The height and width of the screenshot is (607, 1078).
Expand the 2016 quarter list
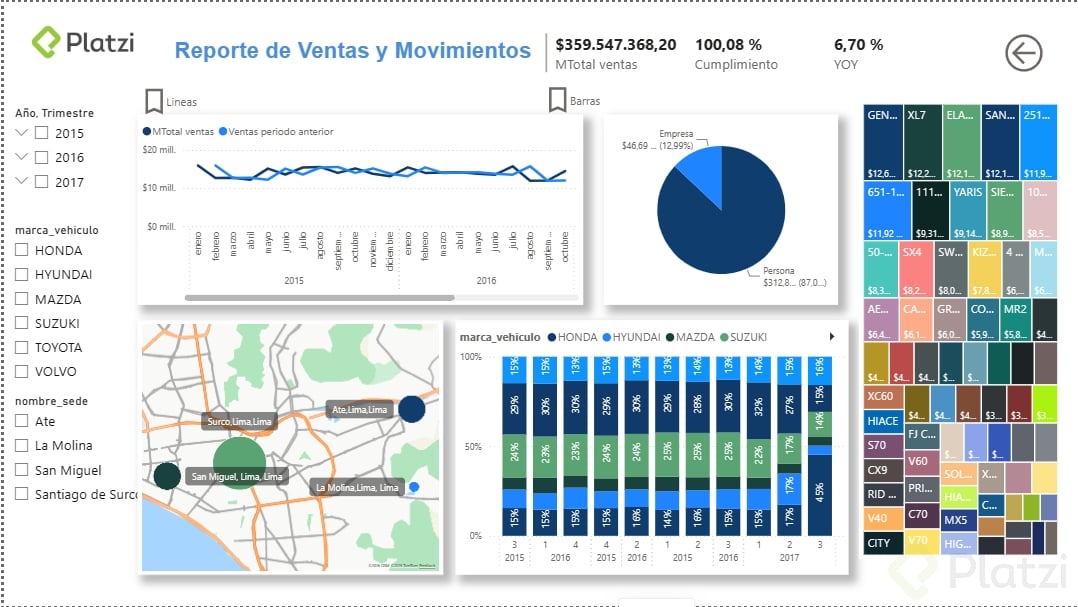point(21,157)
